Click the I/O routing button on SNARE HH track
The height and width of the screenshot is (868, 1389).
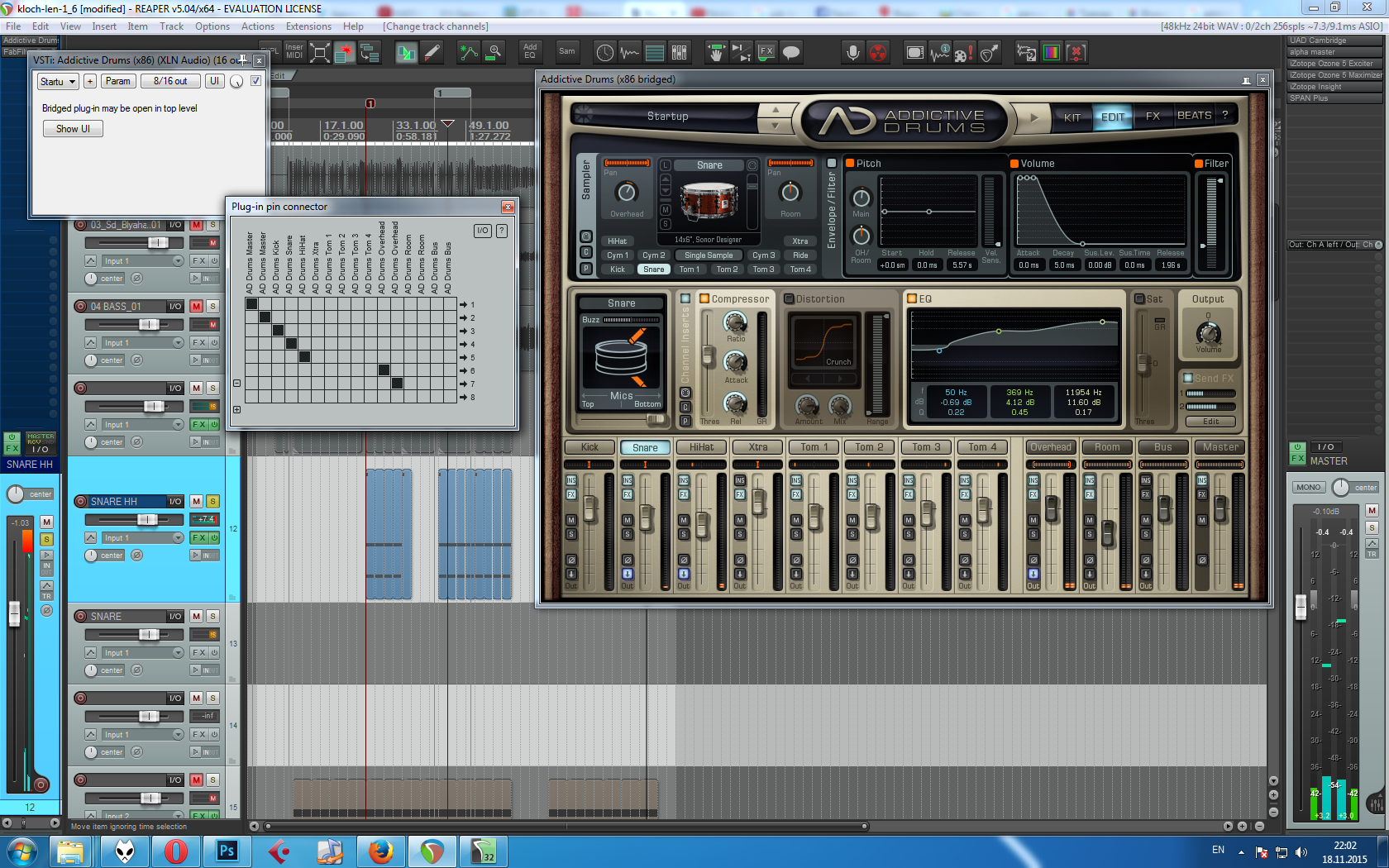(x=175, y=501)
